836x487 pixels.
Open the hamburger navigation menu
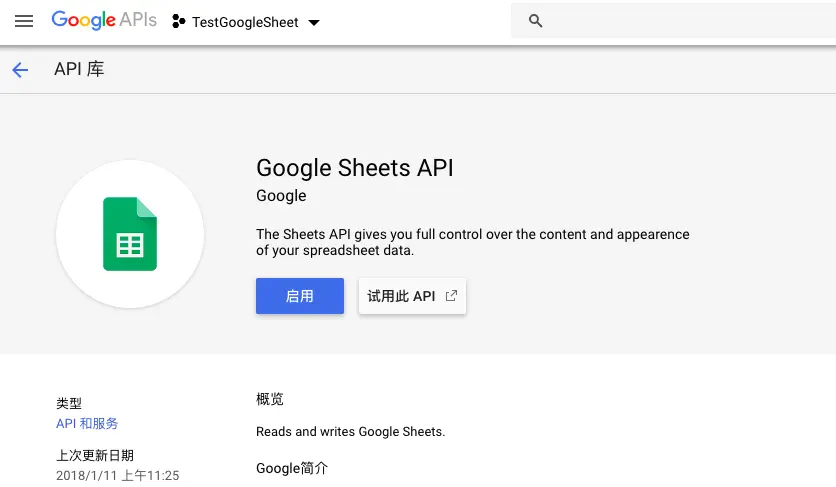[23, 21]
